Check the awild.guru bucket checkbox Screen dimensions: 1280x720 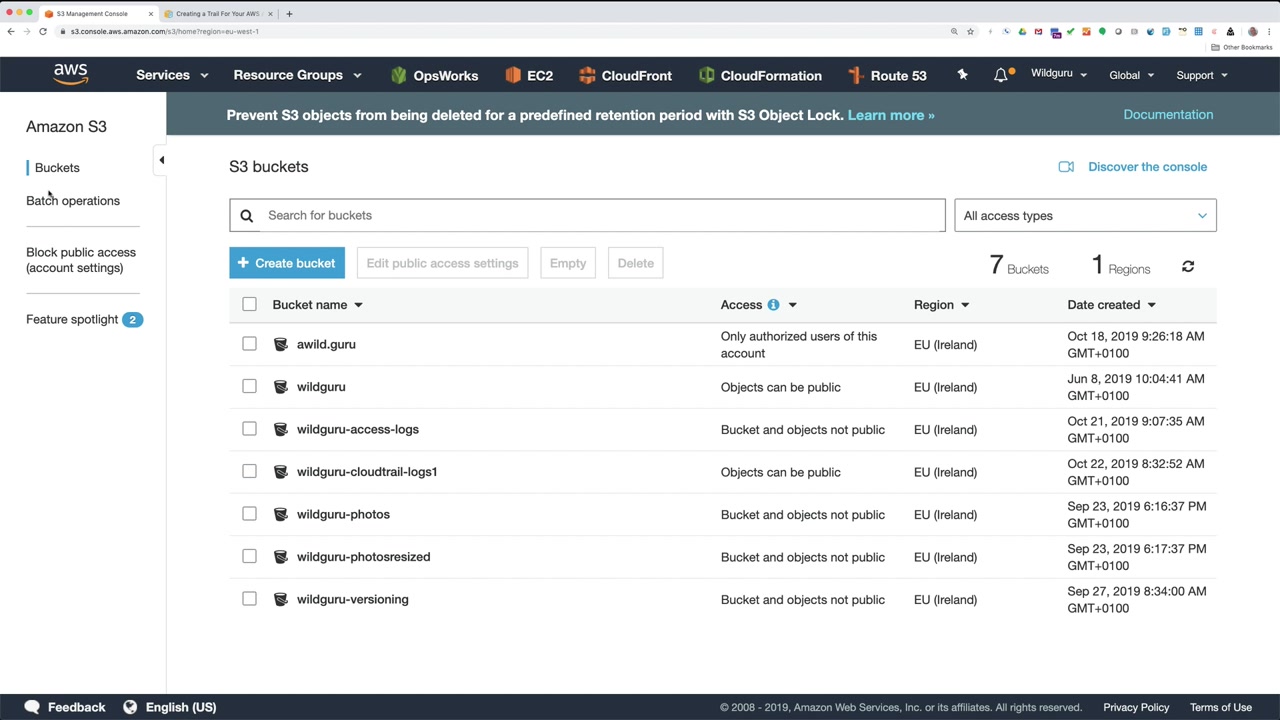249,344
